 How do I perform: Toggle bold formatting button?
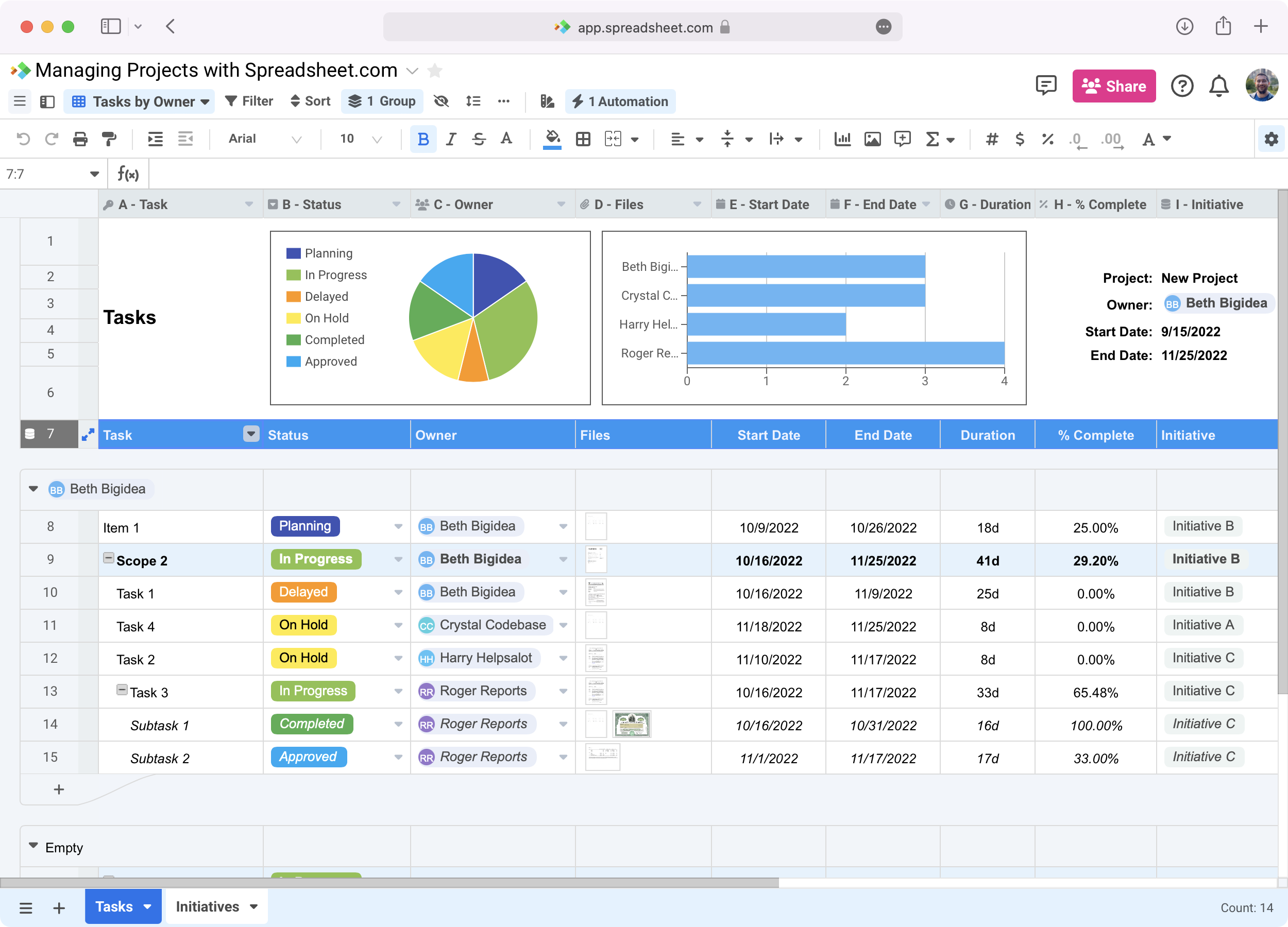423,139
